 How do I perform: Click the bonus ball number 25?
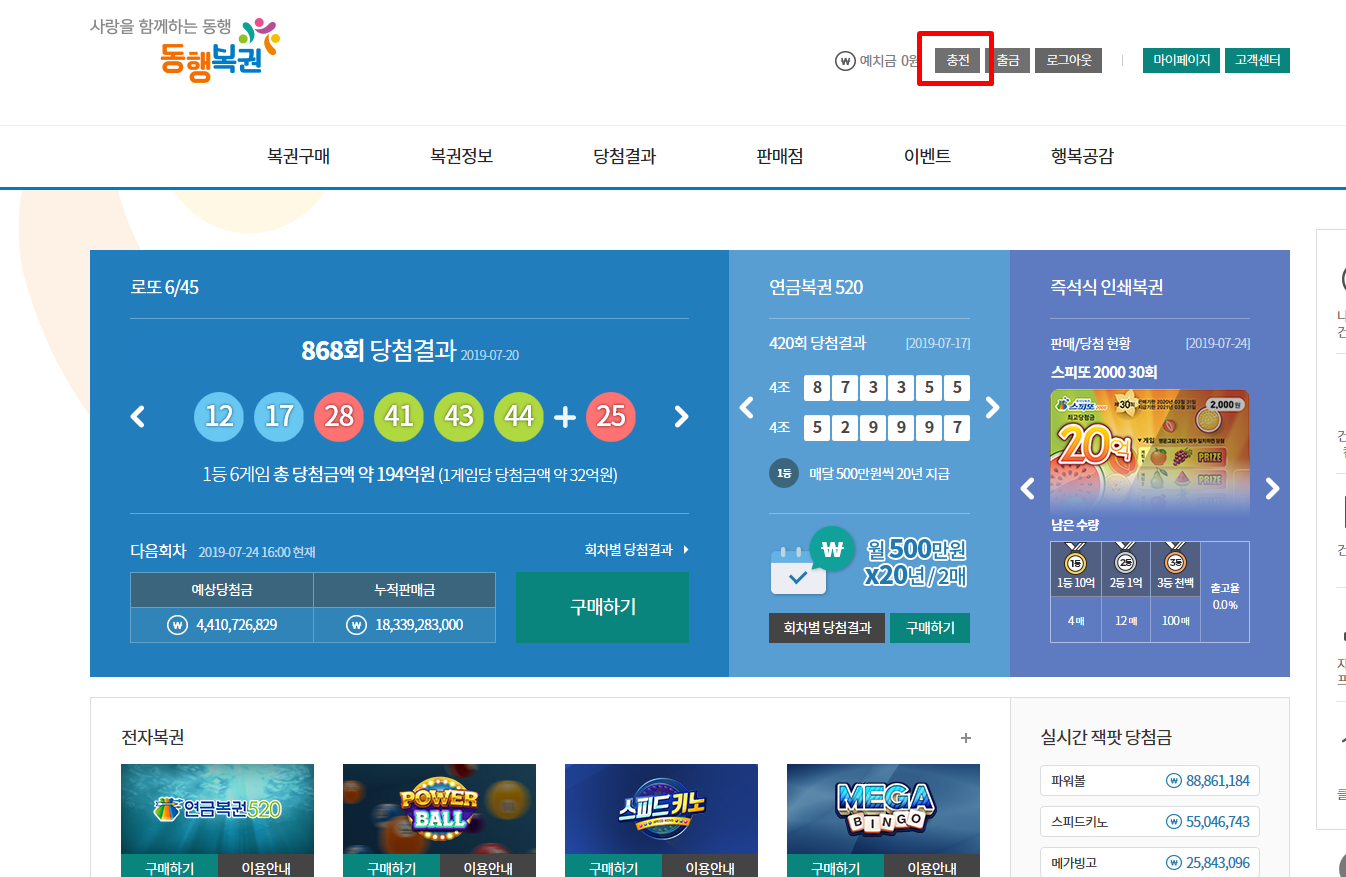(x=611, y=416)
